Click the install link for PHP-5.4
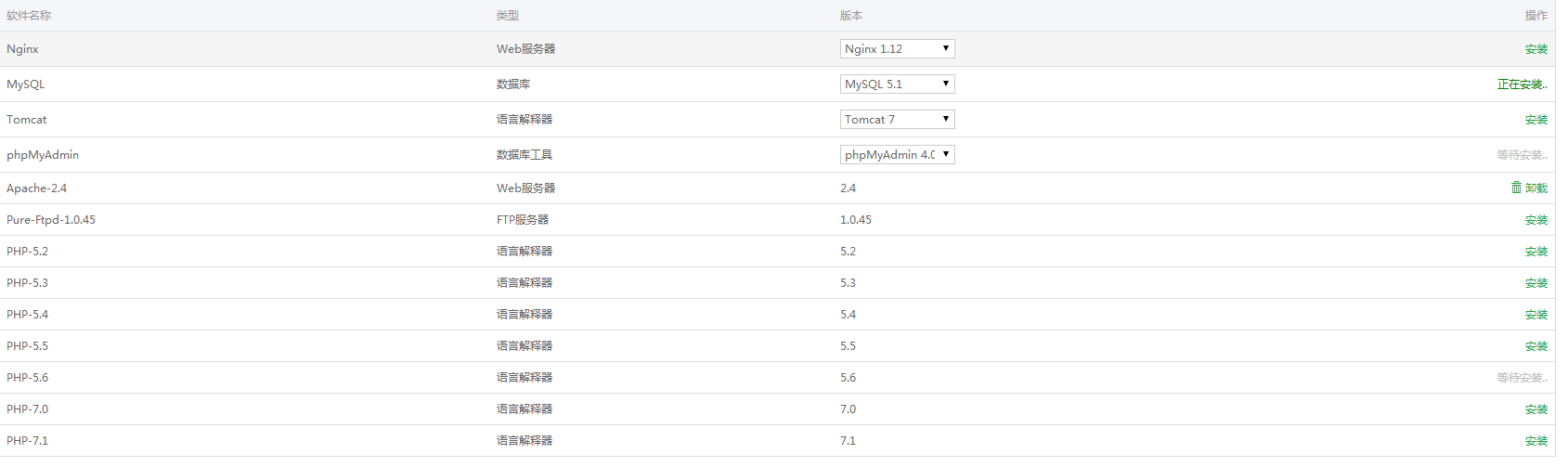 1536,315
